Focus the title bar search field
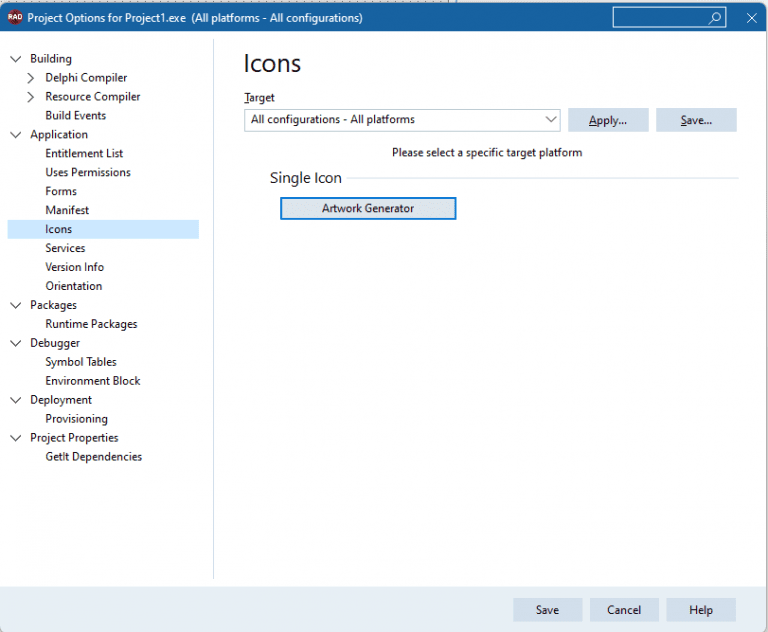 point(669,18)
